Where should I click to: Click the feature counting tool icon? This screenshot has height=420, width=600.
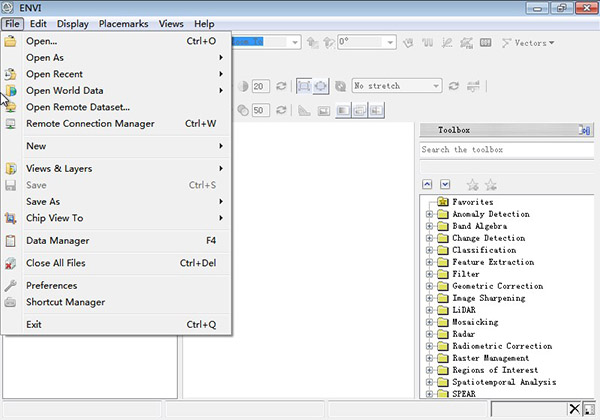pos(486,43)
